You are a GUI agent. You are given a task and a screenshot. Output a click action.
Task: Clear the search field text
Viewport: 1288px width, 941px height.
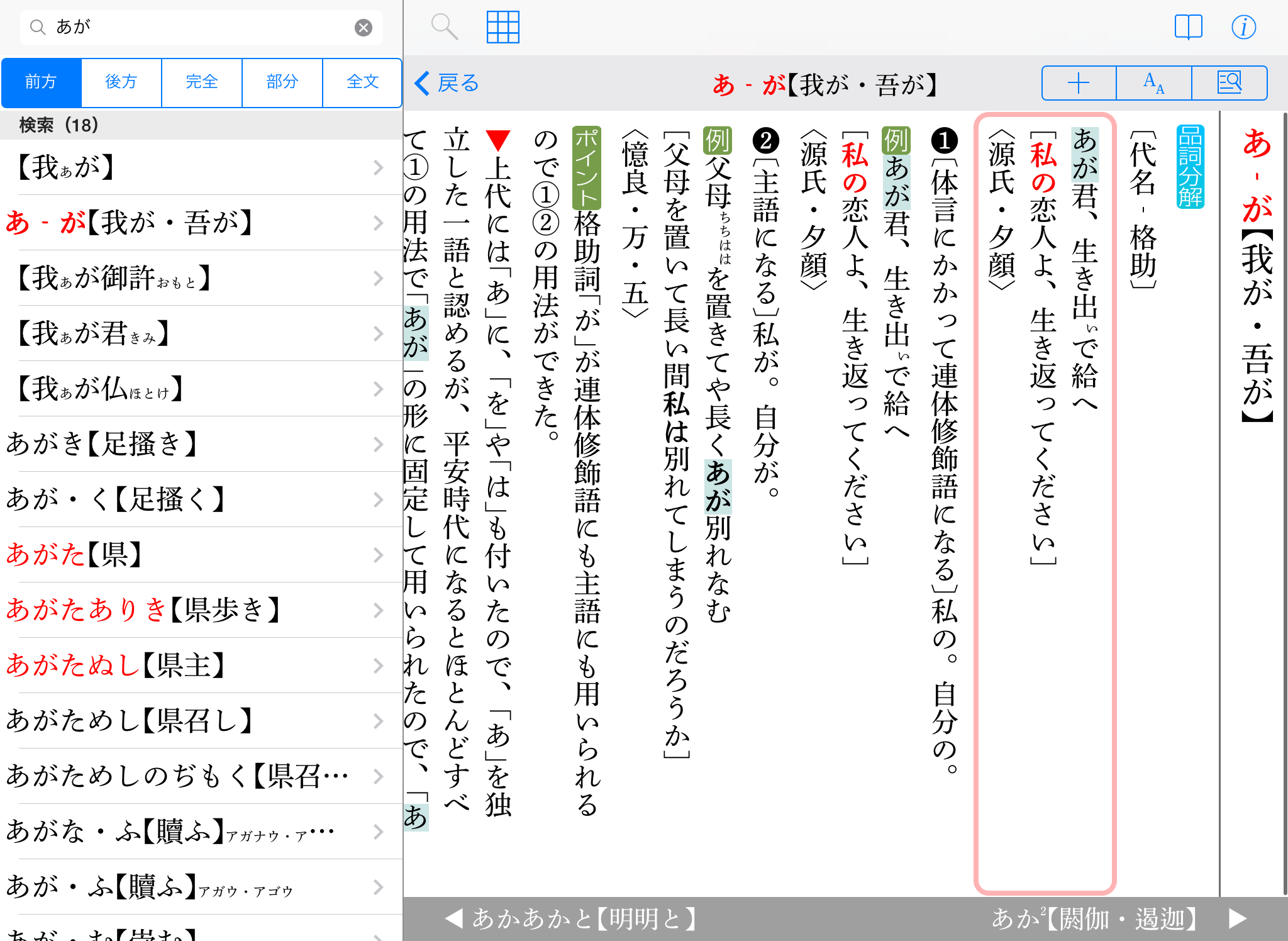pyautogui.click(x=363, y=28)
